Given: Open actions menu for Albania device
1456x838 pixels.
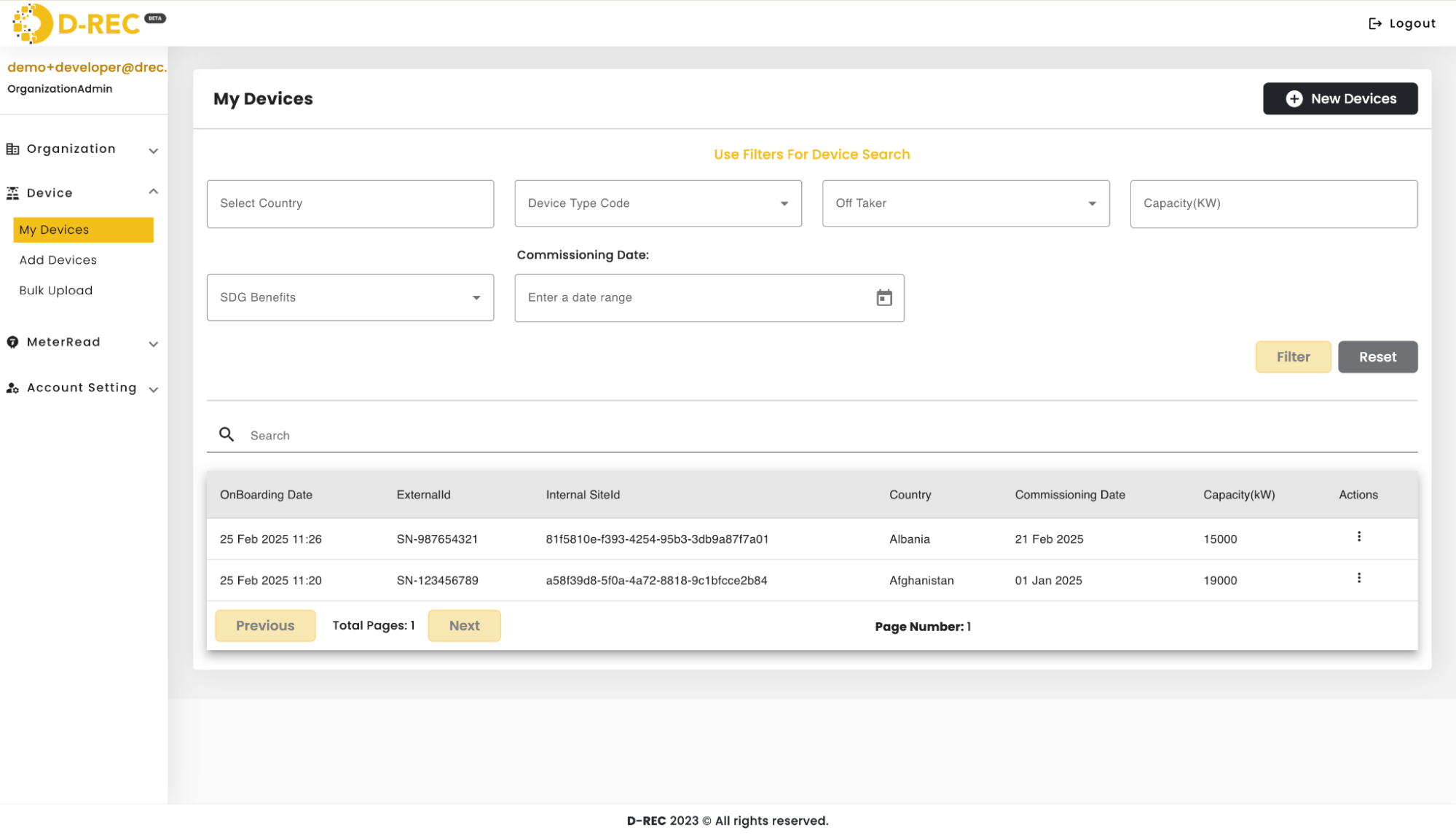Looking at the screenshot, I should click(x=1358, y=537).
